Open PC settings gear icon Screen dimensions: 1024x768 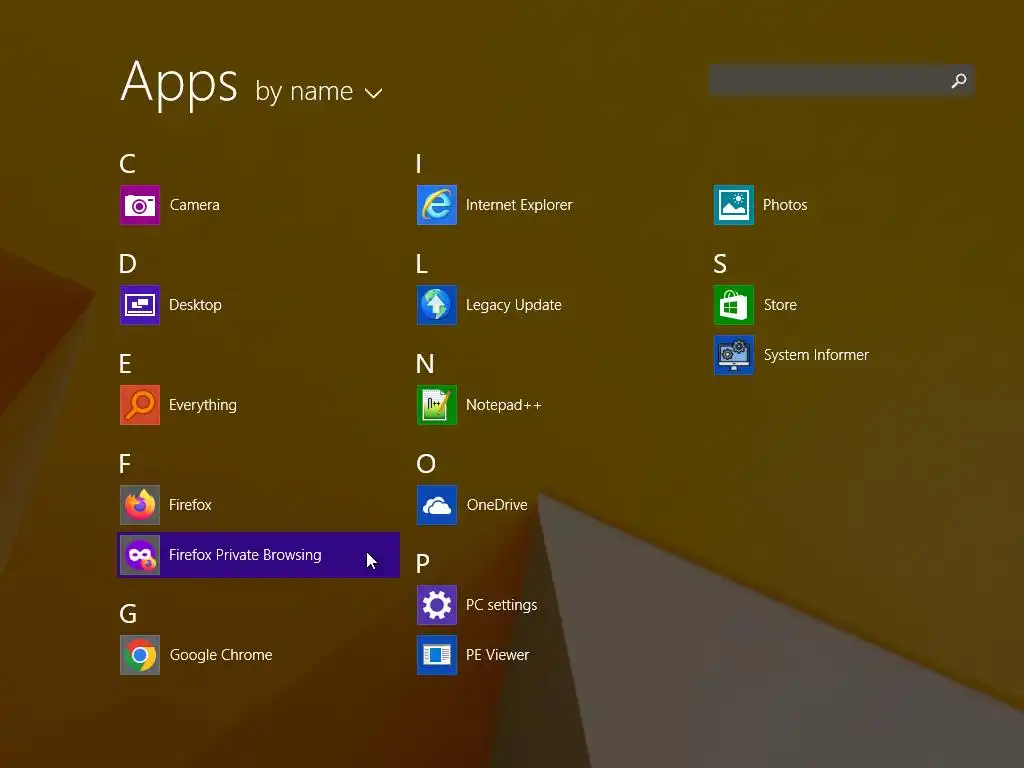437,605
